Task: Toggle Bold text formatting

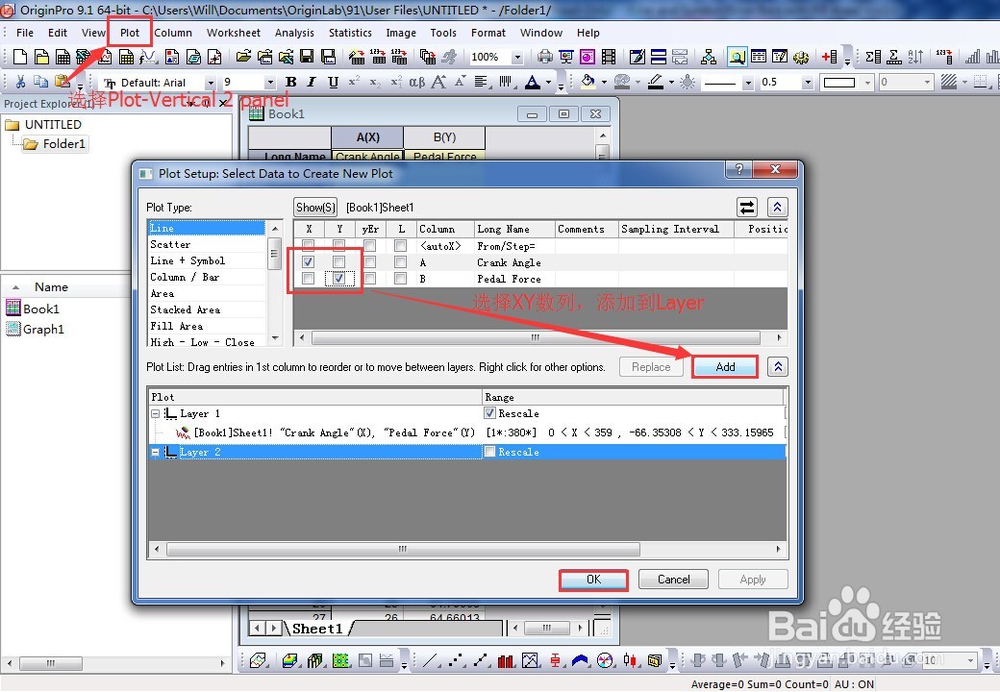Action: [x=291, y=82]
